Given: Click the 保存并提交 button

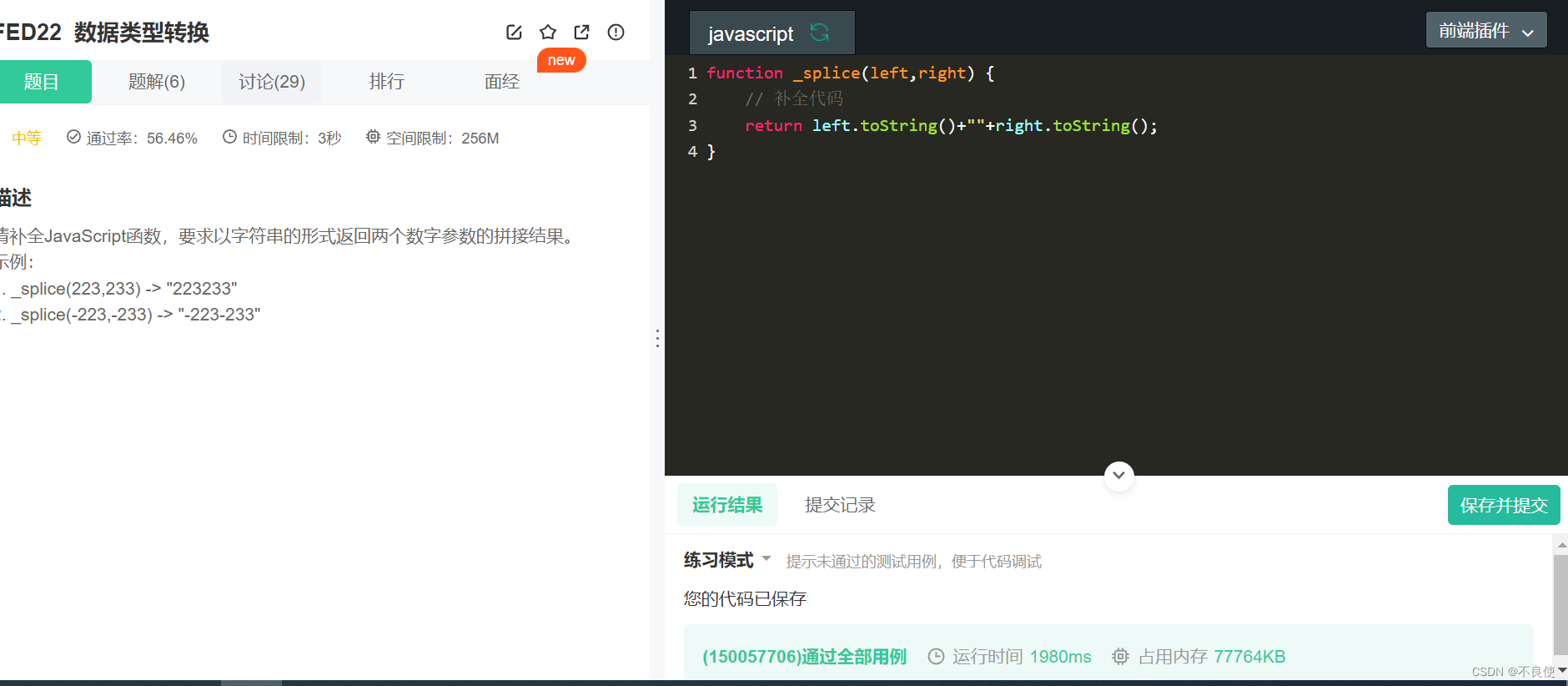Looking at the screenshot, I should coord(1504,505).
